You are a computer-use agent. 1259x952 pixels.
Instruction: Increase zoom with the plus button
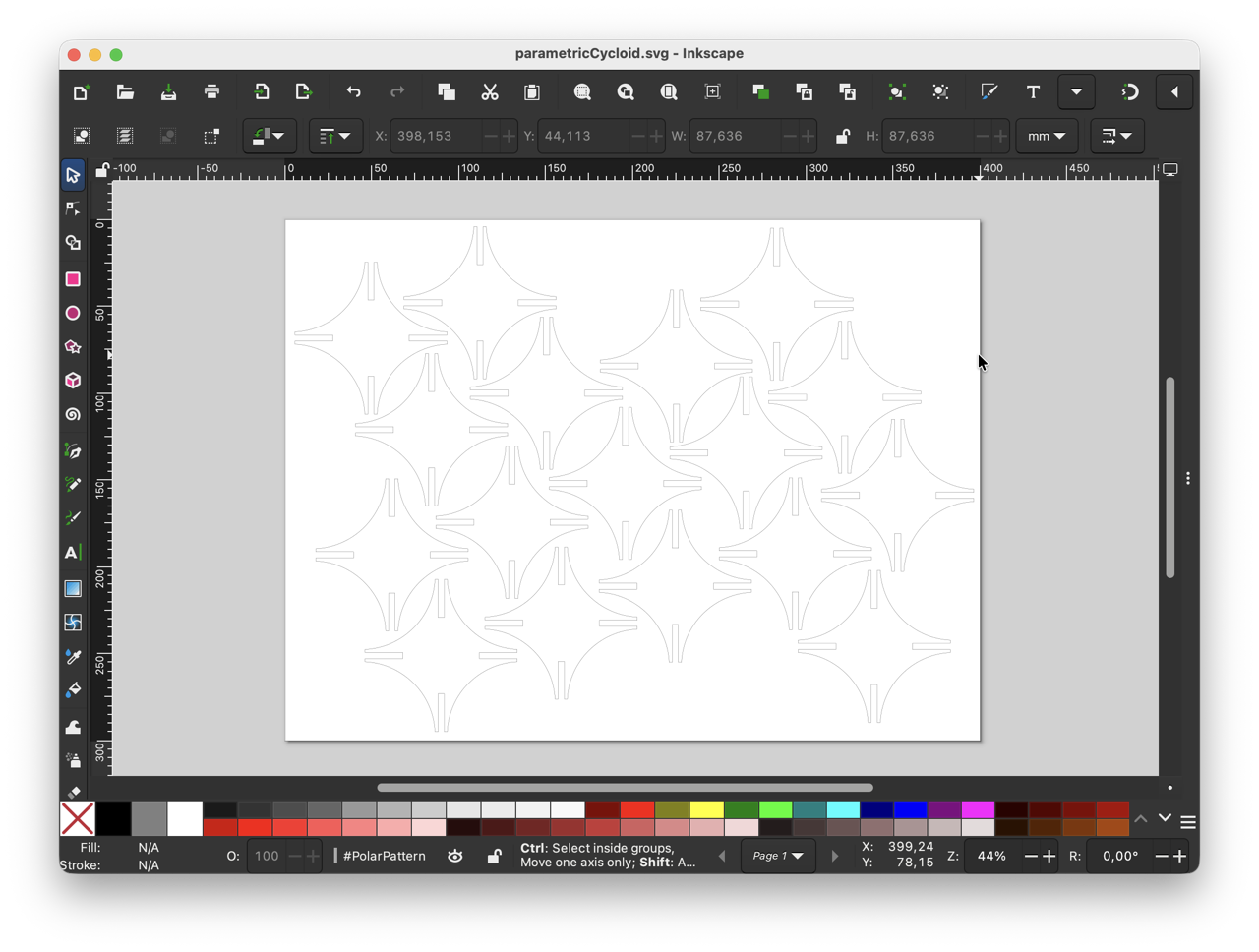pyautogui.click(x=1049, y=856)
